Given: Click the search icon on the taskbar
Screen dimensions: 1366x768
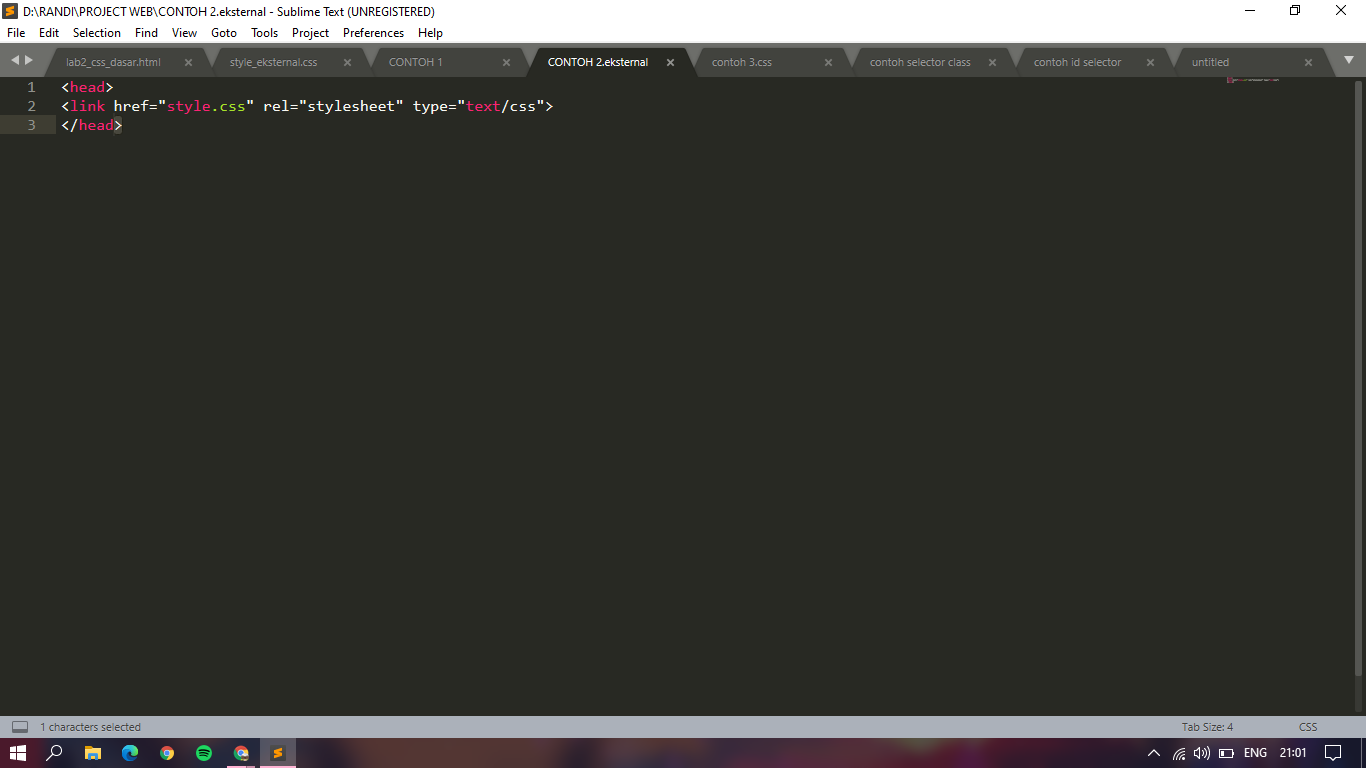Looking at the screenshot, I should tap(55, 753).
